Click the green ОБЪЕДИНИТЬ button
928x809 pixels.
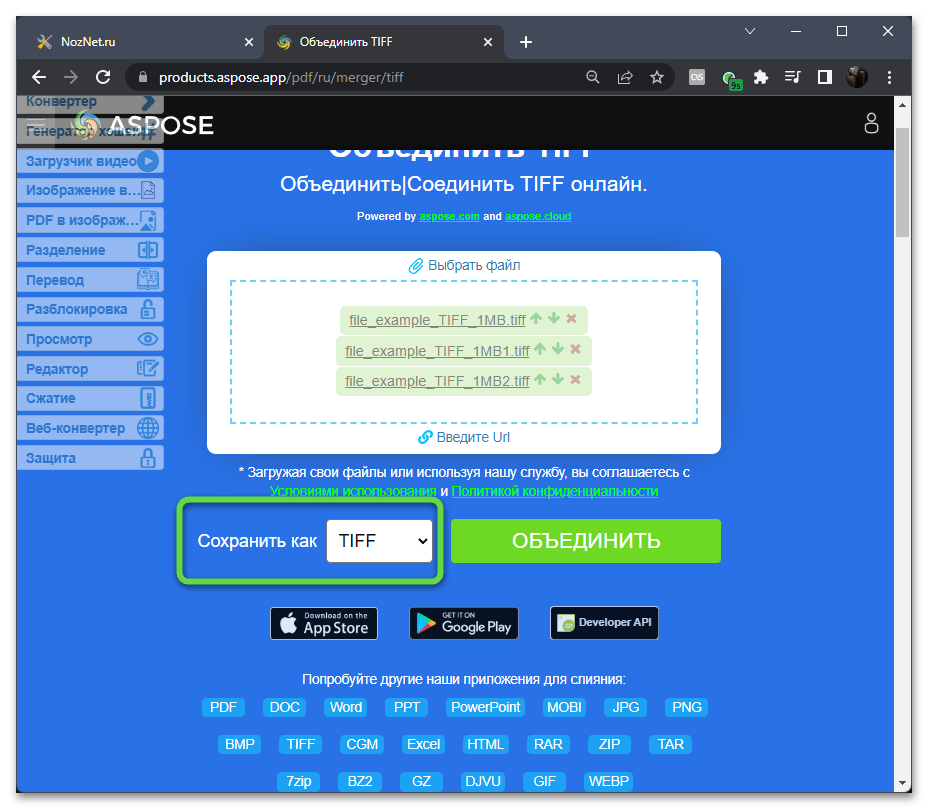(586, 541)
